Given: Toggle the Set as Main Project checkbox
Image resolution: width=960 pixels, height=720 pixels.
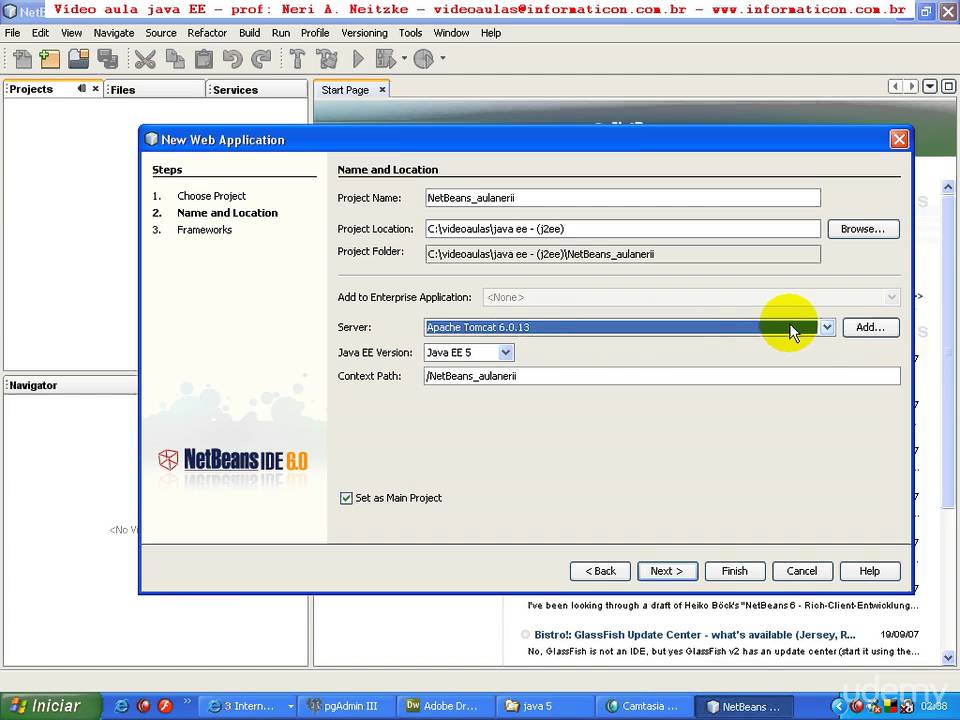Looking at the screenshot, I should 346,498.
